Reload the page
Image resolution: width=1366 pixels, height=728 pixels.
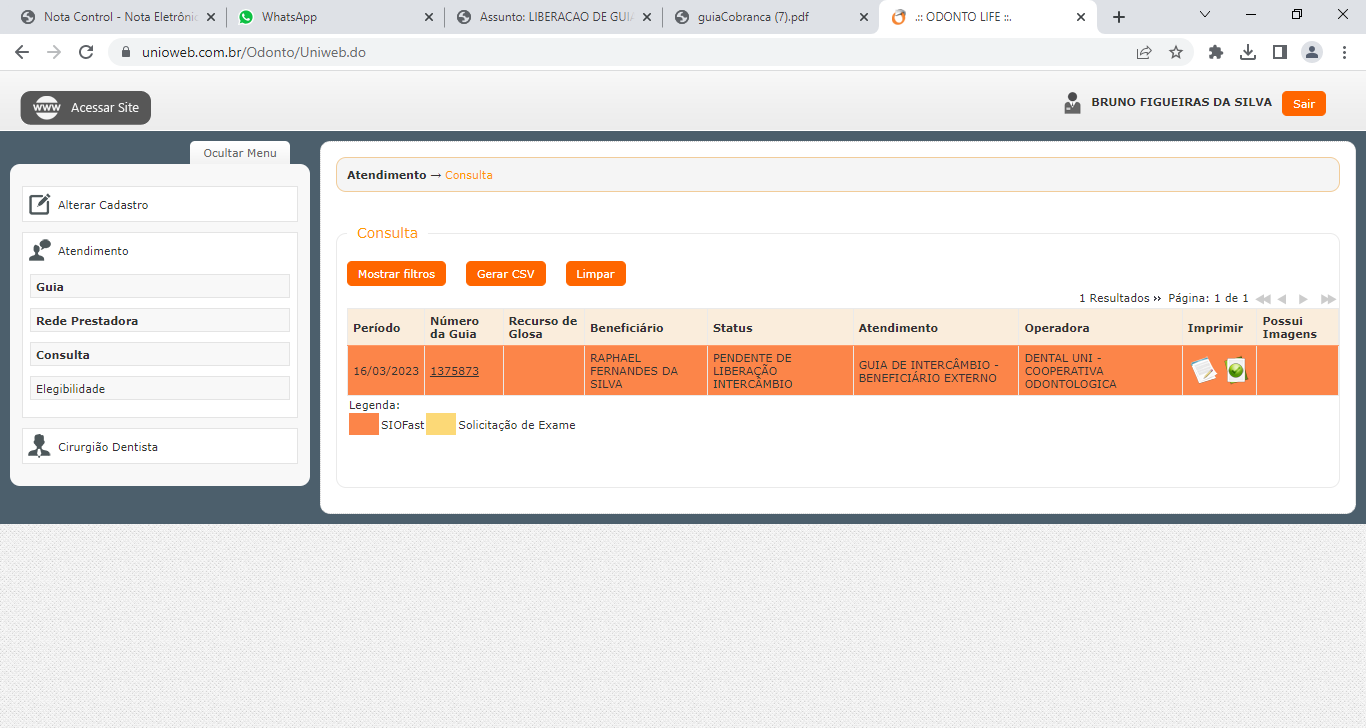pyautogui.click(x=86, y=52)
